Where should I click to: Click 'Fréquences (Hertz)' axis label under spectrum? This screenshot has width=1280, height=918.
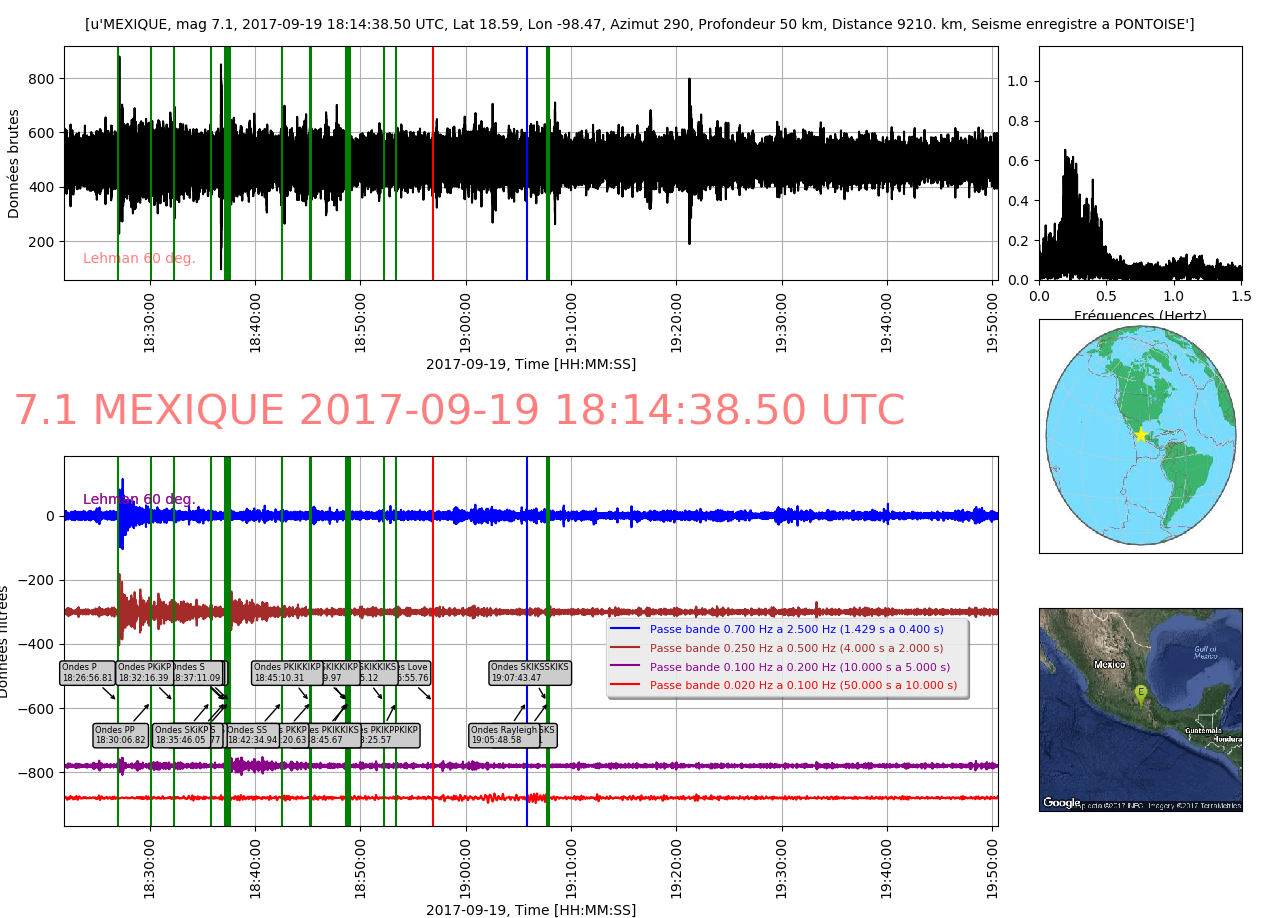[x=1140, y=315]
